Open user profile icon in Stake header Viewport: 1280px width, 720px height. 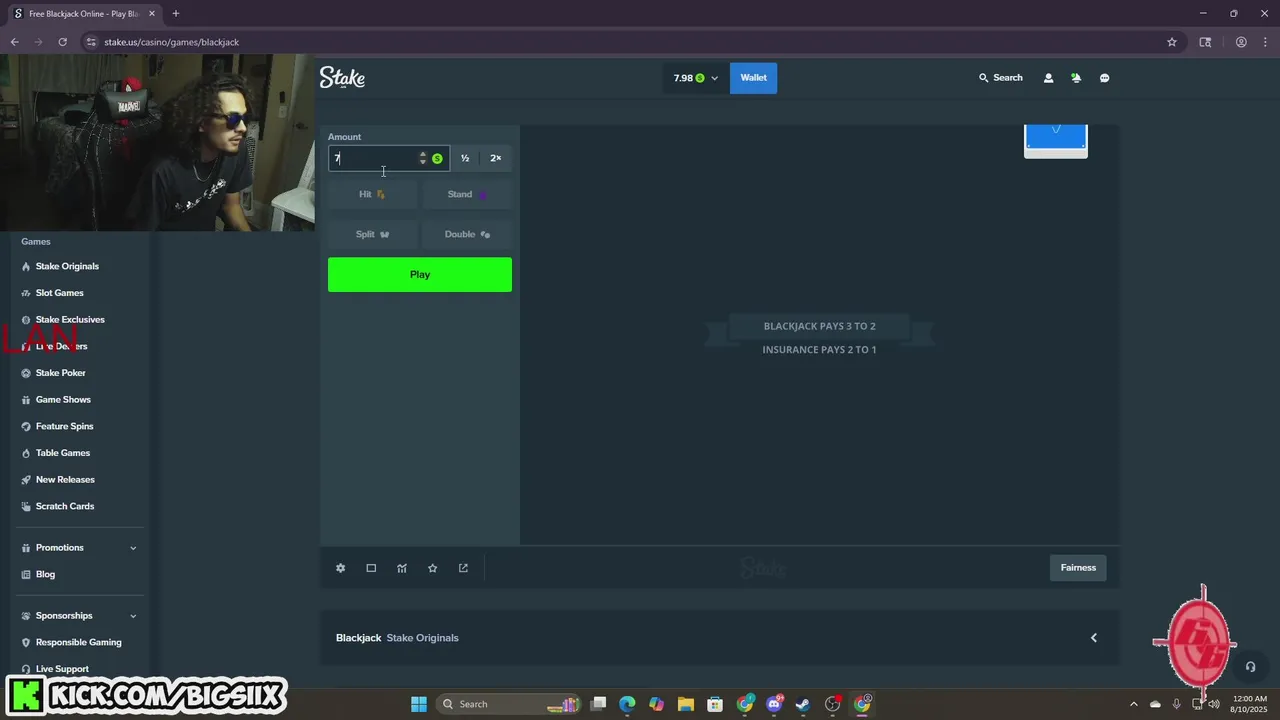click(x=1048, y=78)
